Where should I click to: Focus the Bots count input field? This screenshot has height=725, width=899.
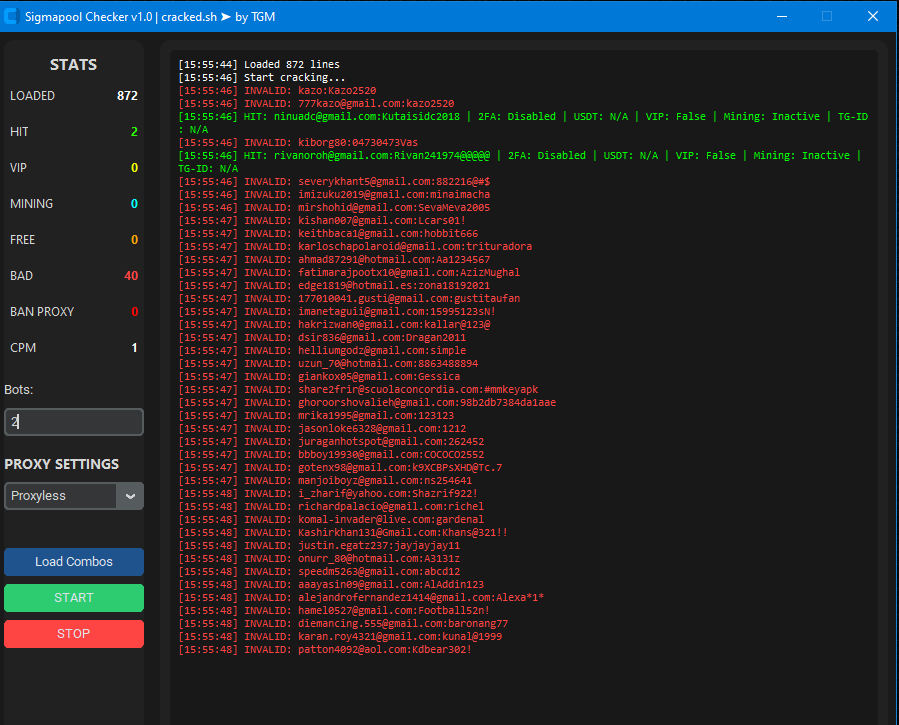pos(74,422)
